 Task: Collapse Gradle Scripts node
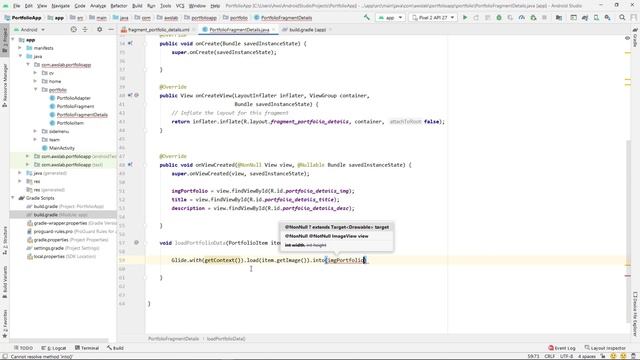point(13,198)
